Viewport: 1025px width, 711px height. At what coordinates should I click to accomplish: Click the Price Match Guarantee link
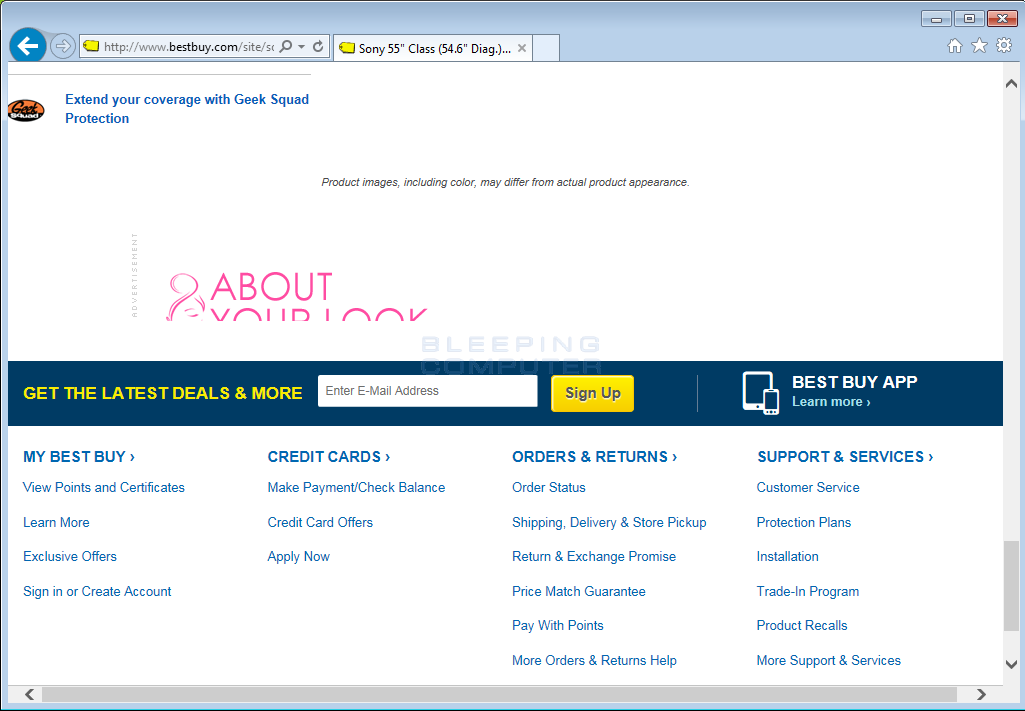pyautogui.click(x=579, y=591)
